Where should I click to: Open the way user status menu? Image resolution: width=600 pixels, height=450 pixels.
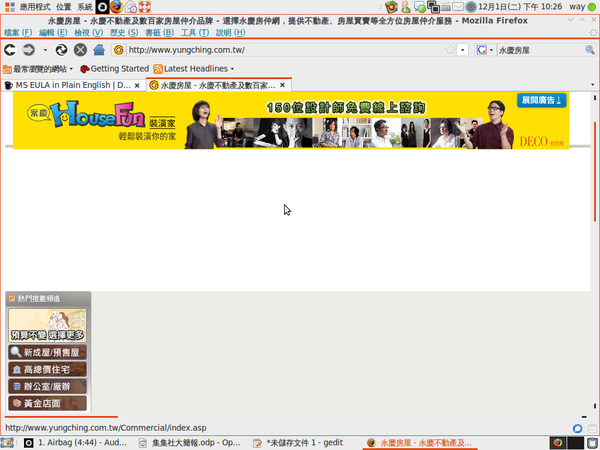pos(582,7)
